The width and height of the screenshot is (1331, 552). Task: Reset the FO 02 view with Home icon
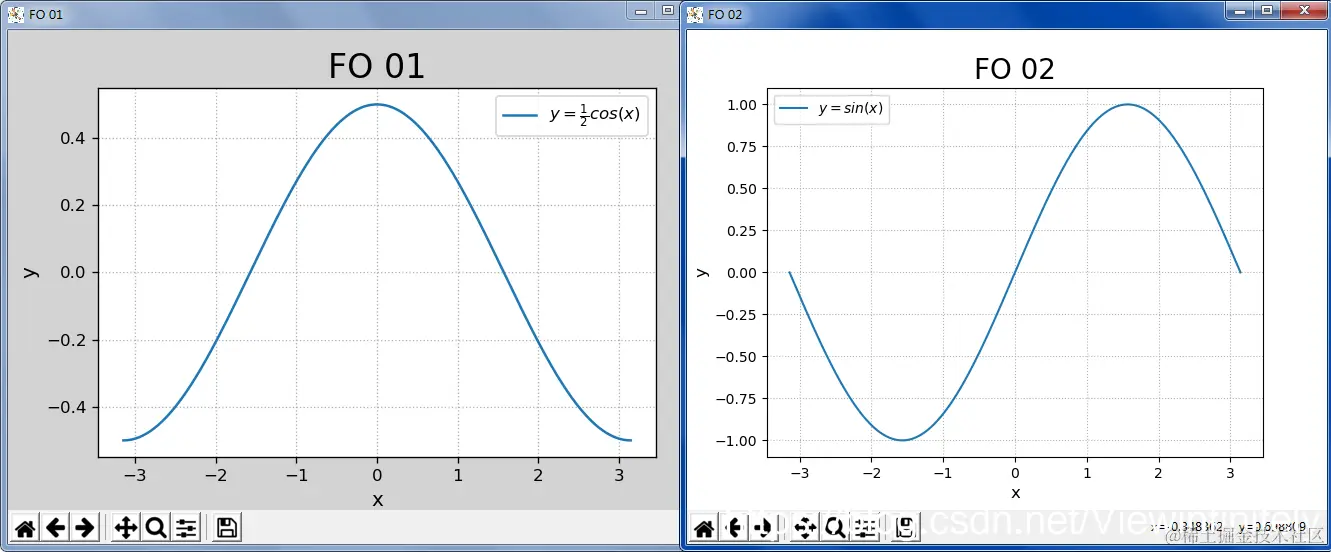point(704,528)
